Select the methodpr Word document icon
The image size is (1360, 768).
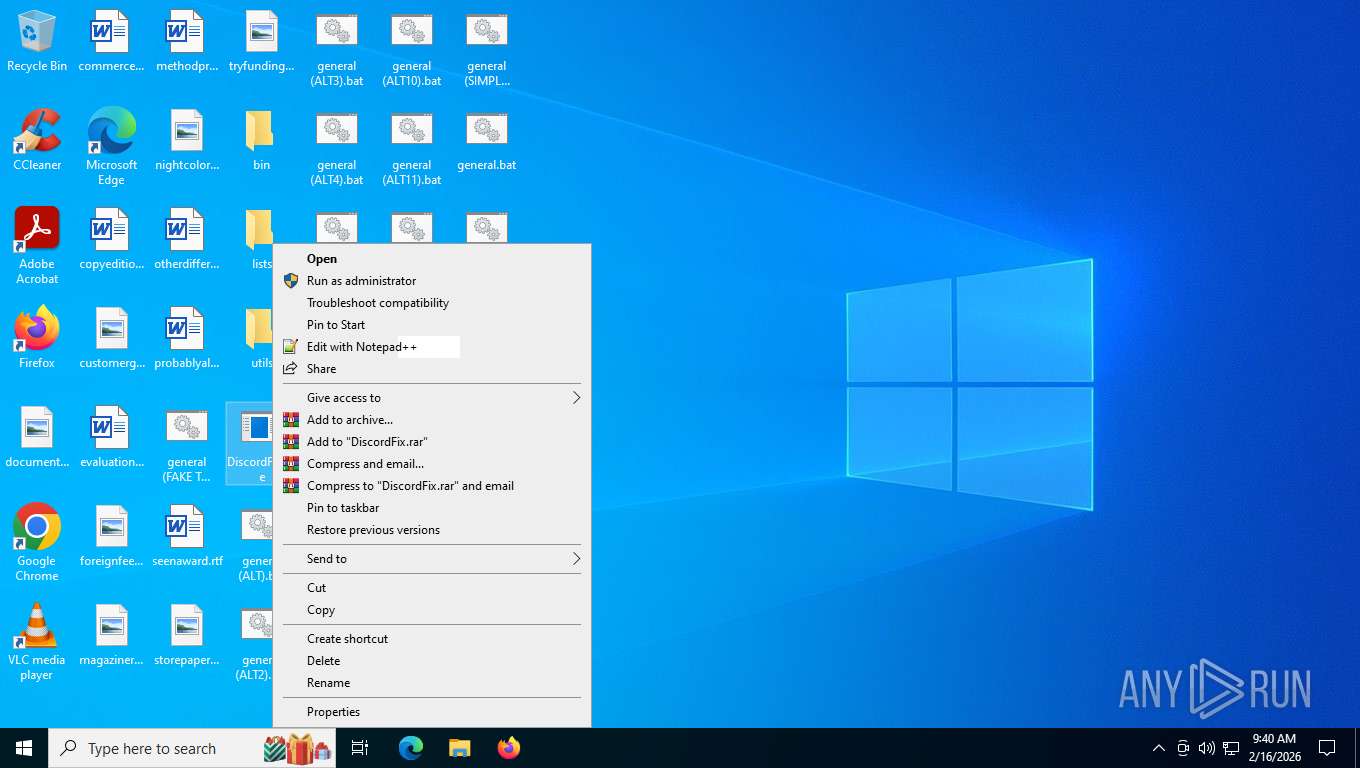coord(187,42)
